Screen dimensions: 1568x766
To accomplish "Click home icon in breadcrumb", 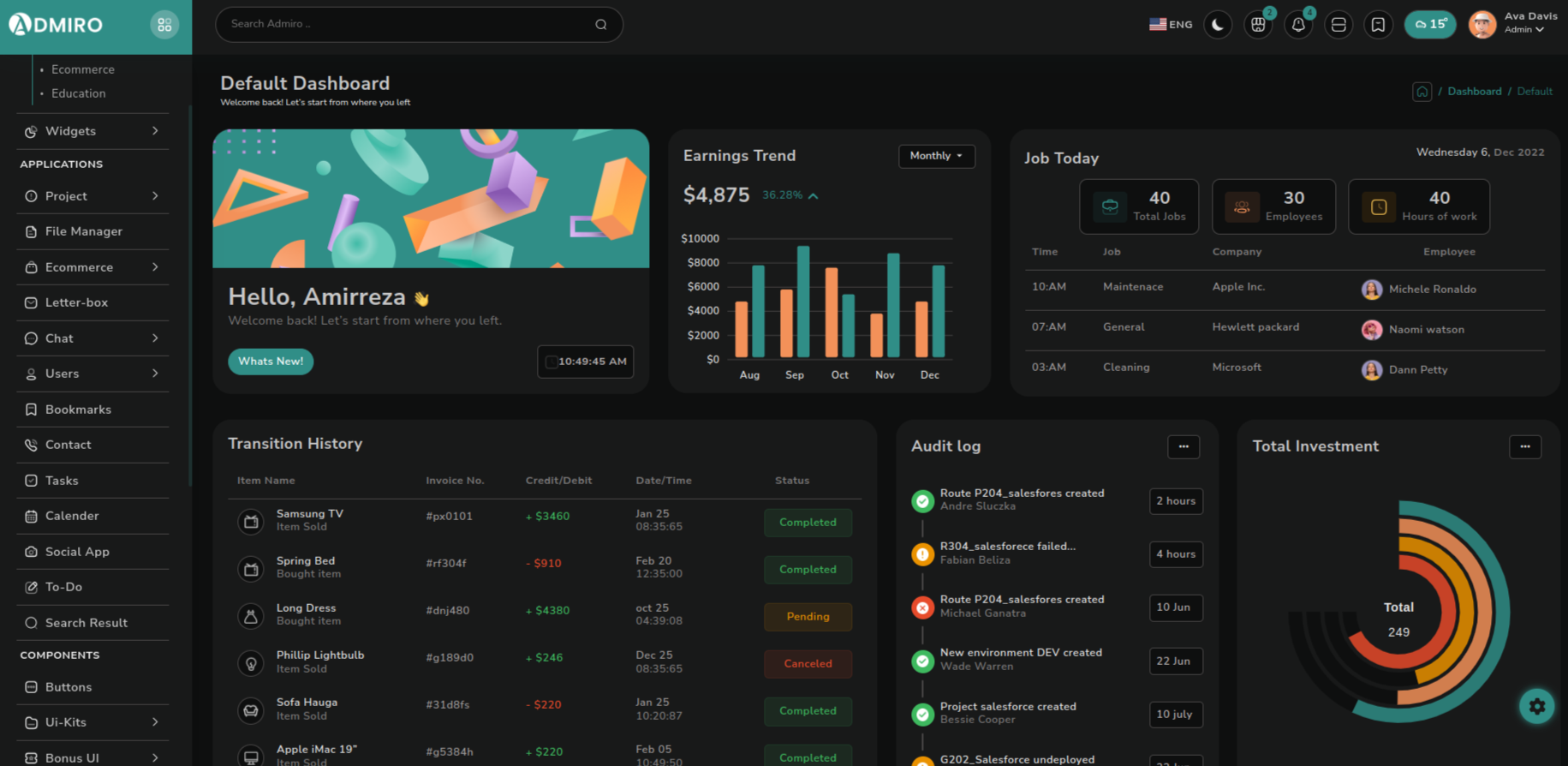I will [x=1422, y=92].
